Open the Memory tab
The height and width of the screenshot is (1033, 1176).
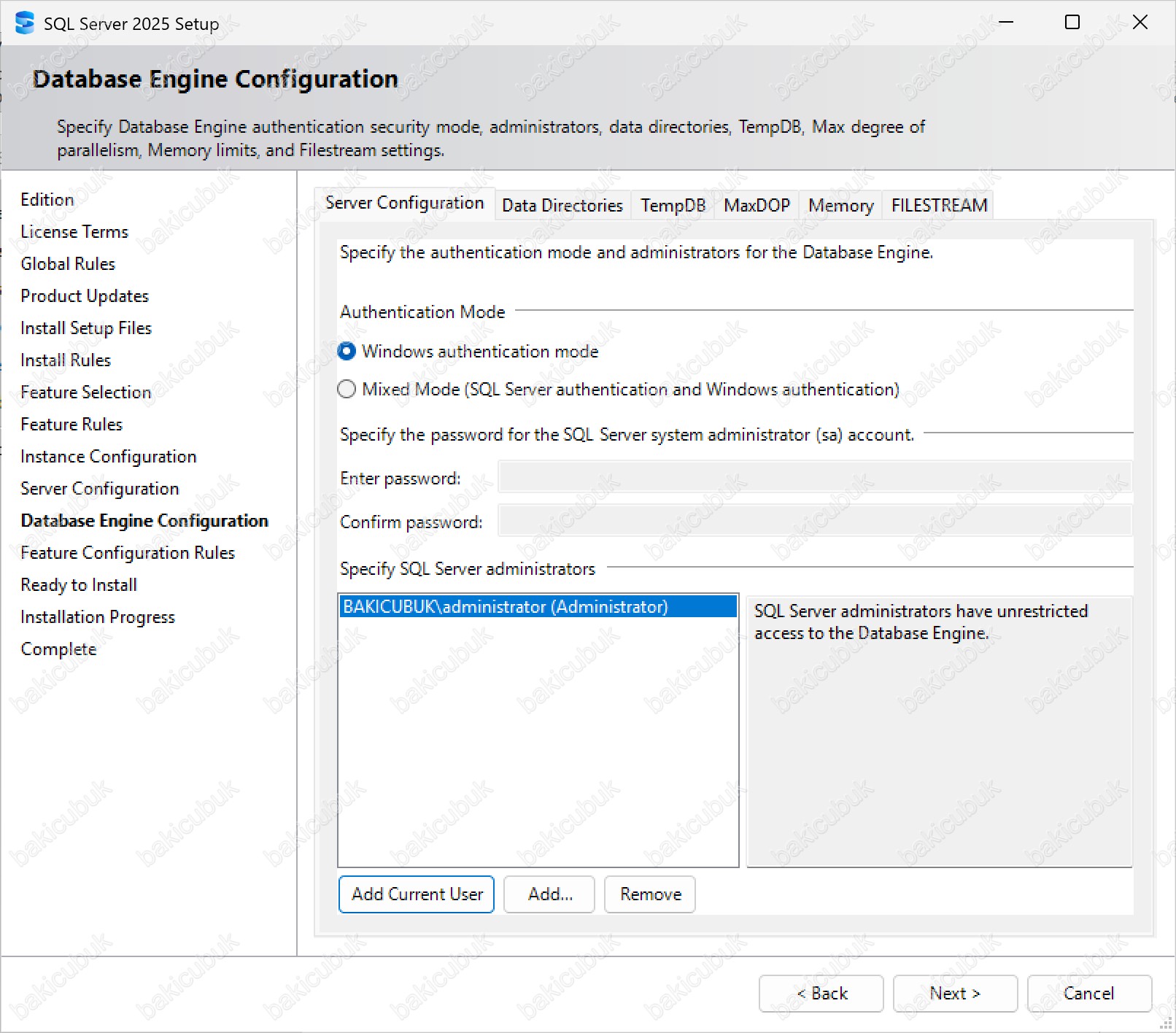(x=840, y=206)
